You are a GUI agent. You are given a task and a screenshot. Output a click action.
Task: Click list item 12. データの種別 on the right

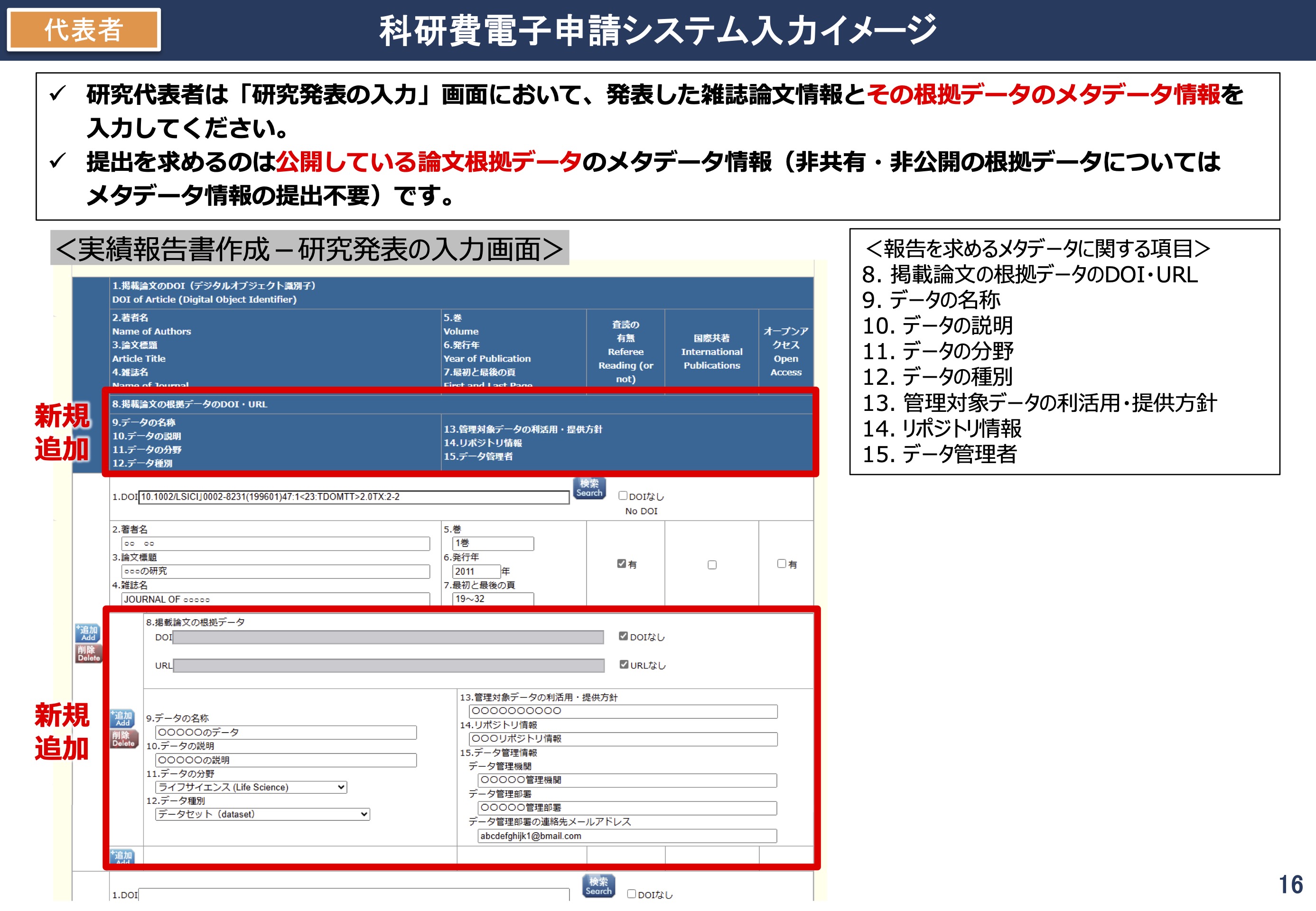(x=937, y=377)
